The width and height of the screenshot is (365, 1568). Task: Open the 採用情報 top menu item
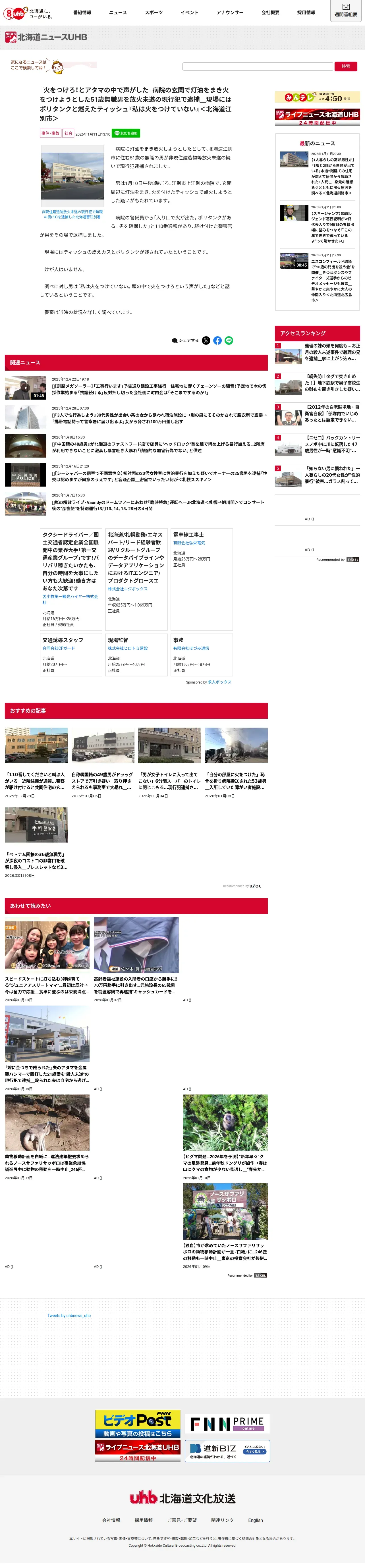coord(307,12)
